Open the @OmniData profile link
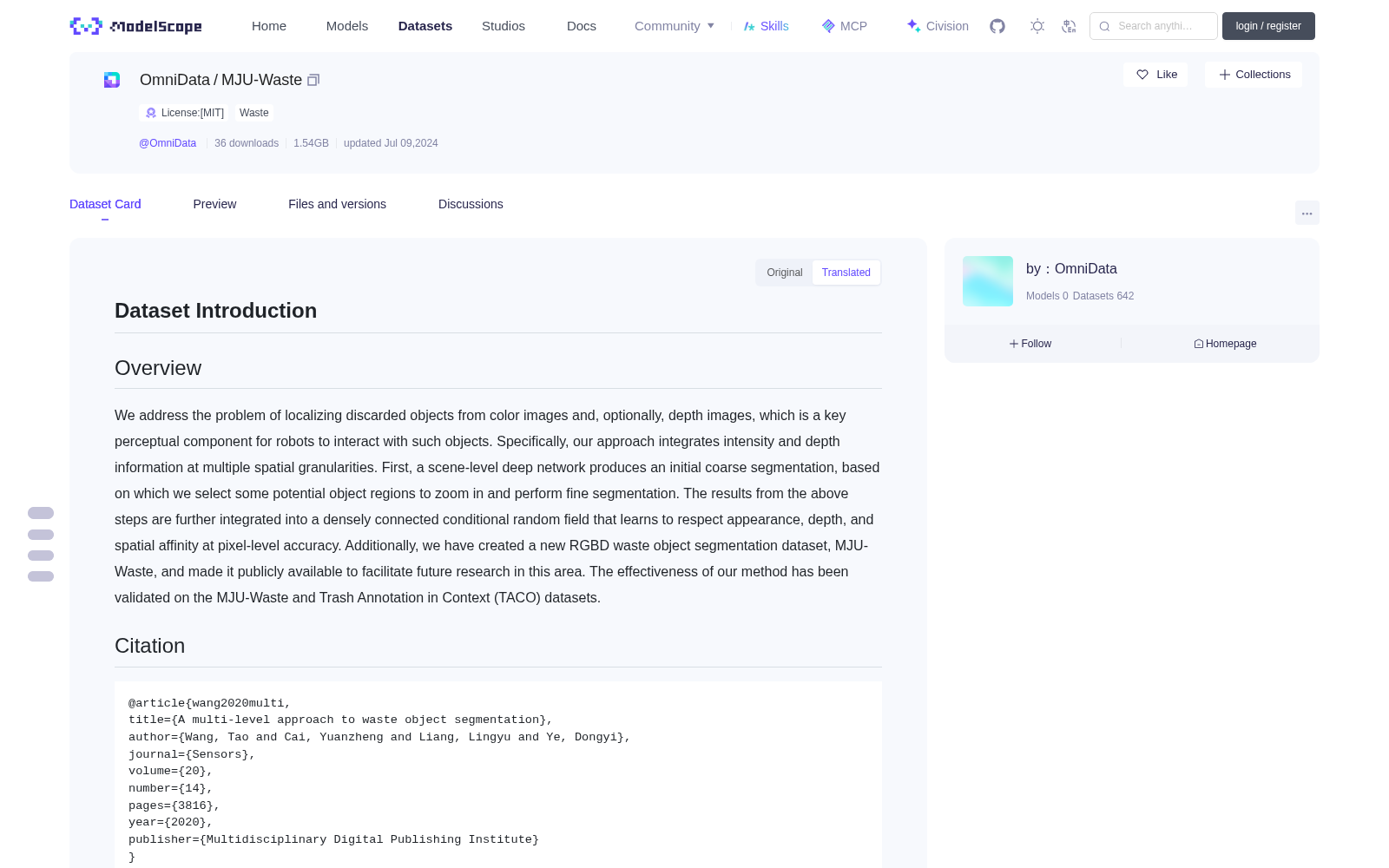The height and width of the screenshot is (868, 1389). point(168,143)
